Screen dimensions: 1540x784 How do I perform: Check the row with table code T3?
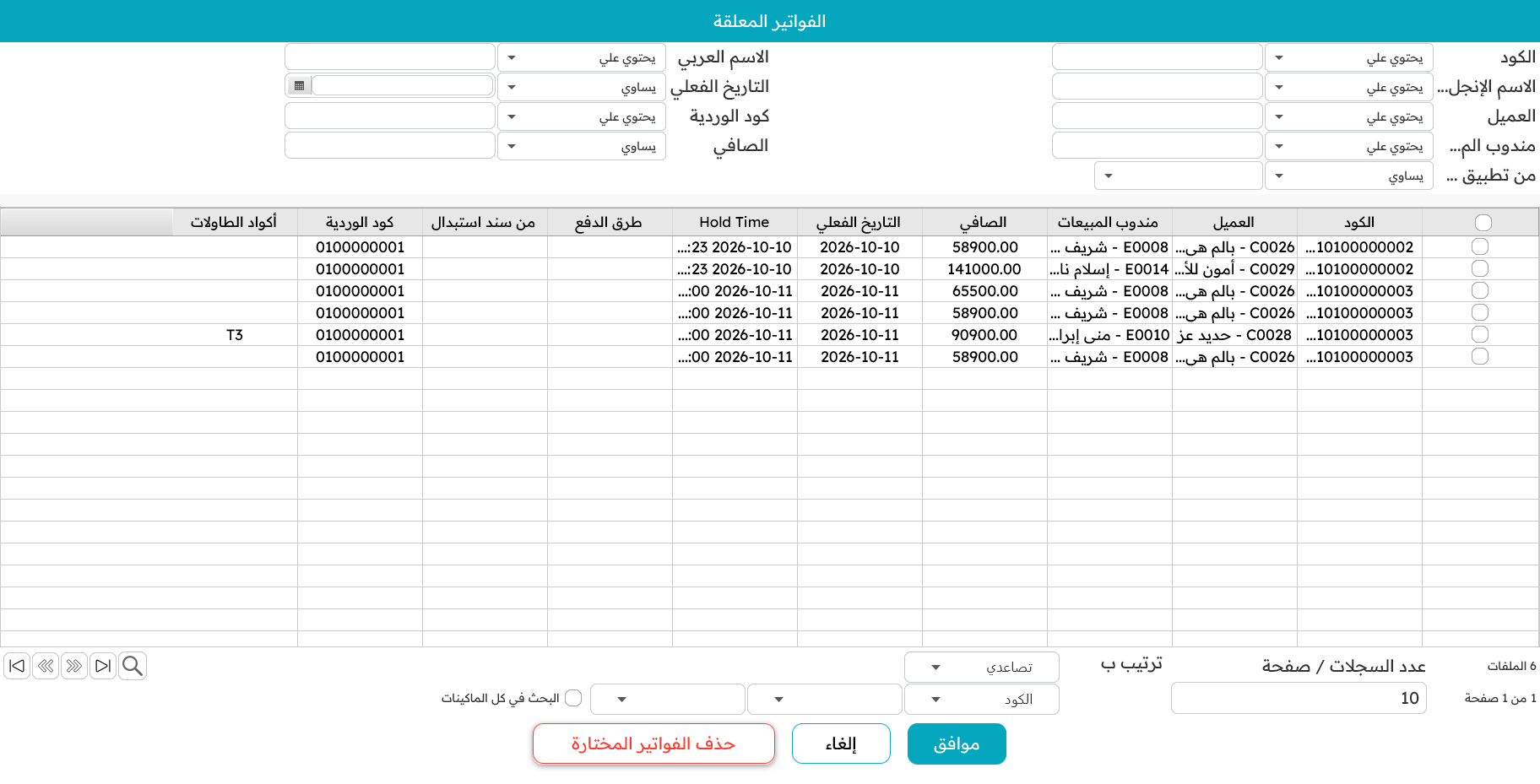pyautogui.click(x=1480, y=334)
